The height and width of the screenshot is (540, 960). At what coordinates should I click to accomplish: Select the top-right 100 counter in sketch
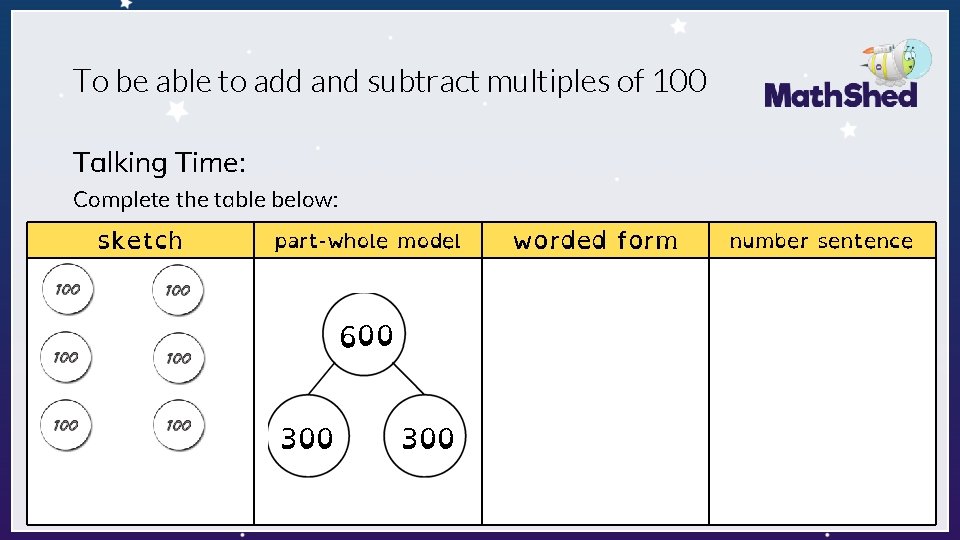(x=177, y=290)
